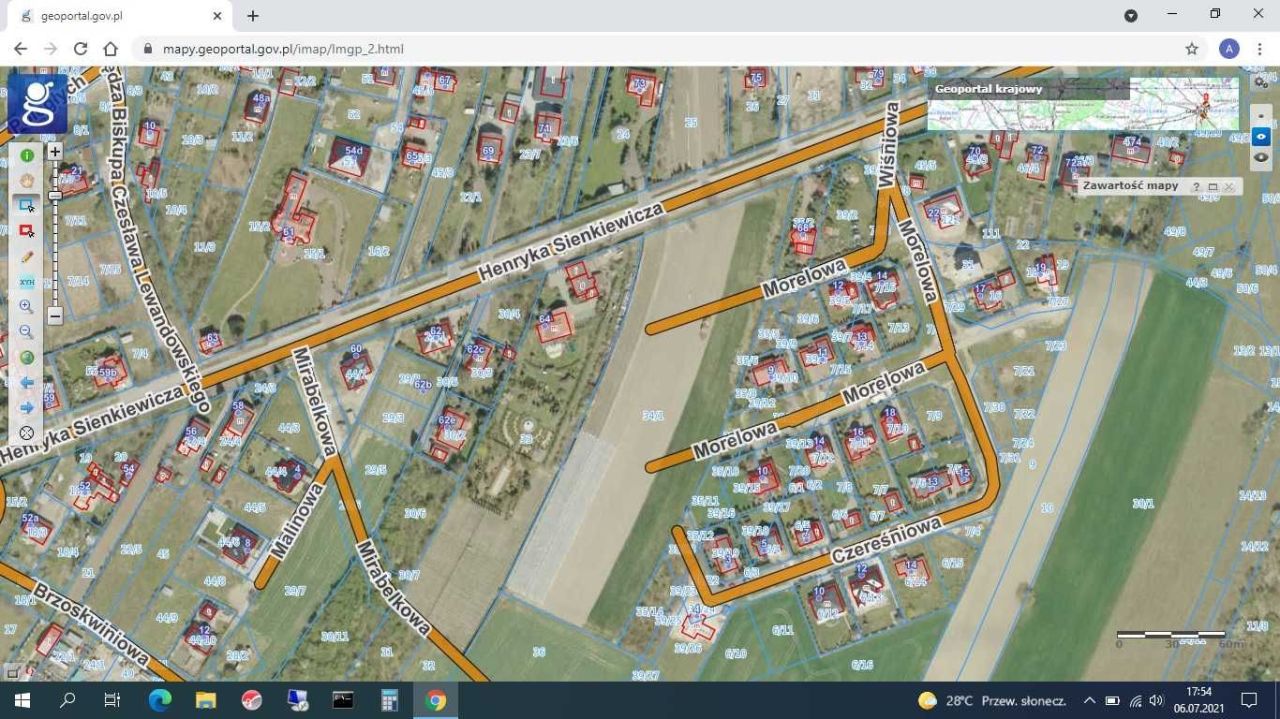Viewport: 1280px width, 719px height.
Task: Open the volume control in system tray
Action: point(1157,700)
